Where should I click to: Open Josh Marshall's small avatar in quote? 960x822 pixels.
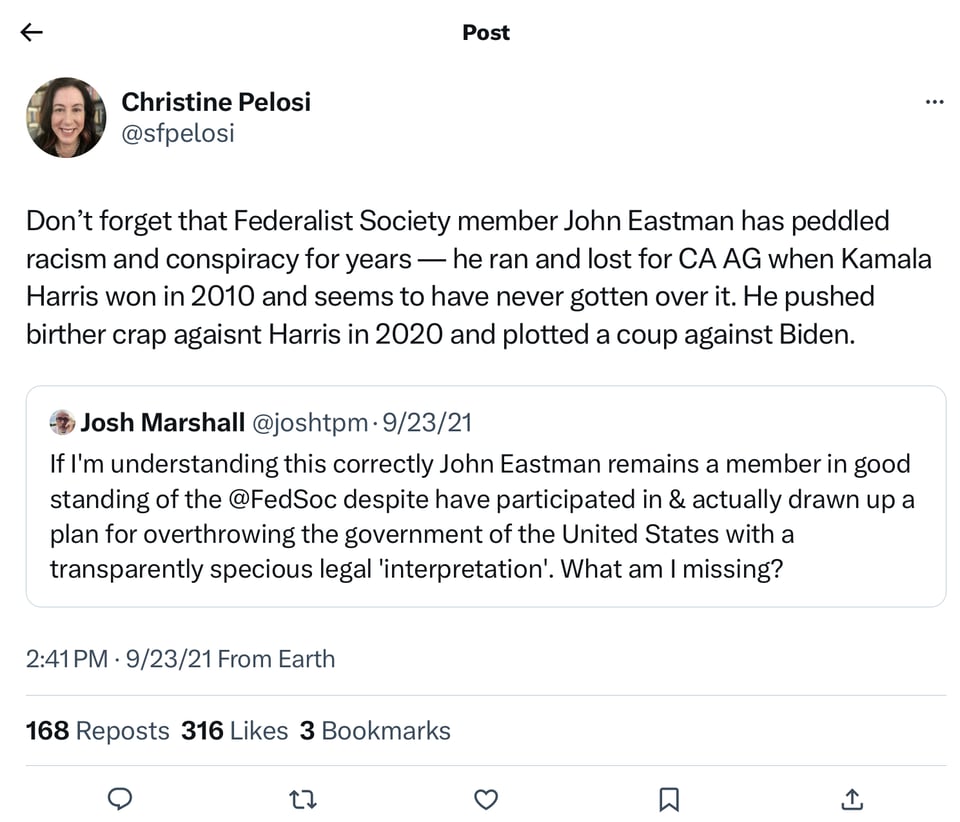pyautogui.click(x=62, y=422)
